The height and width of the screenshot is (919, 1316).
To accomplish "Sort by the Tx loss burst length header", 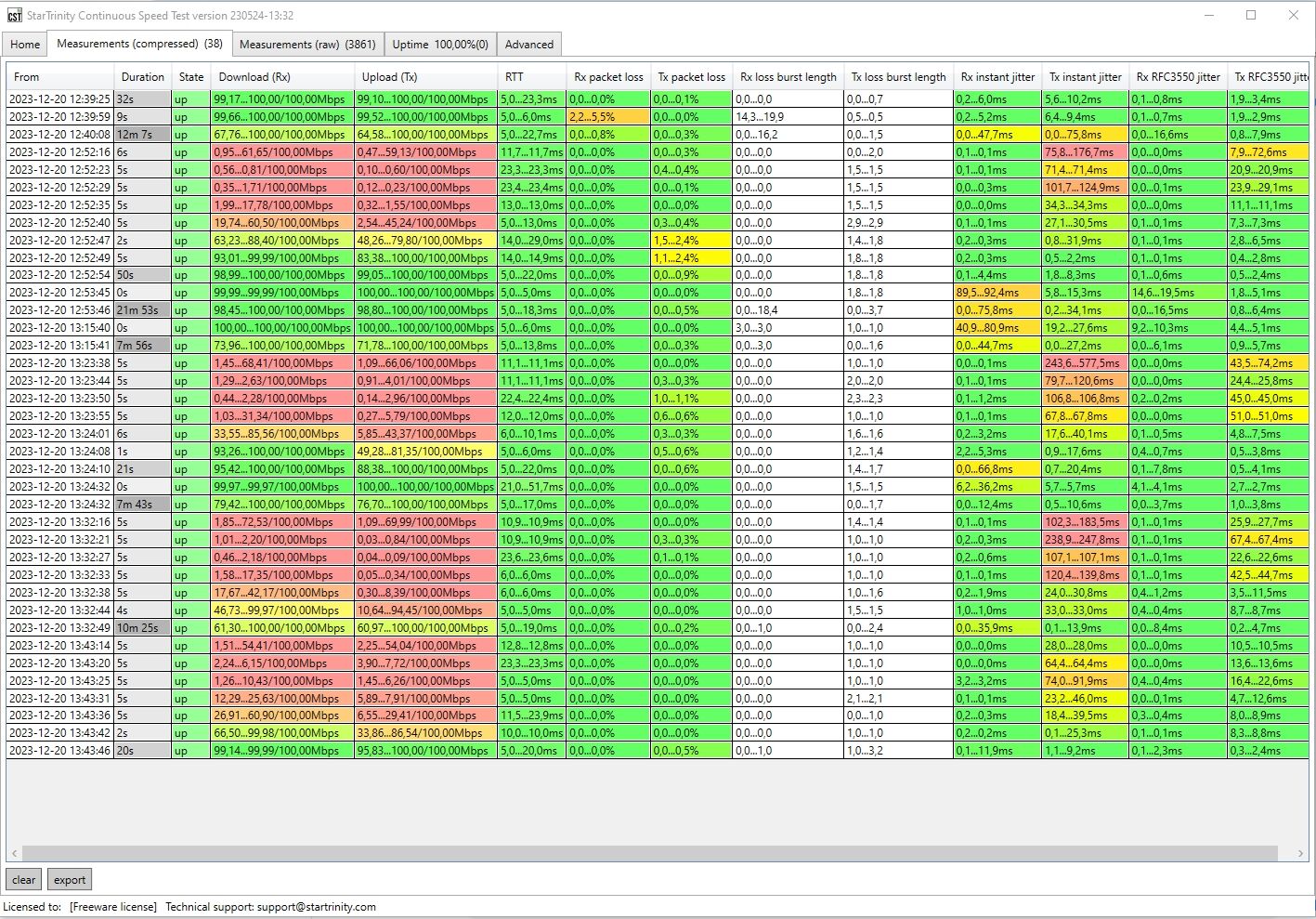I will point(898,77).
